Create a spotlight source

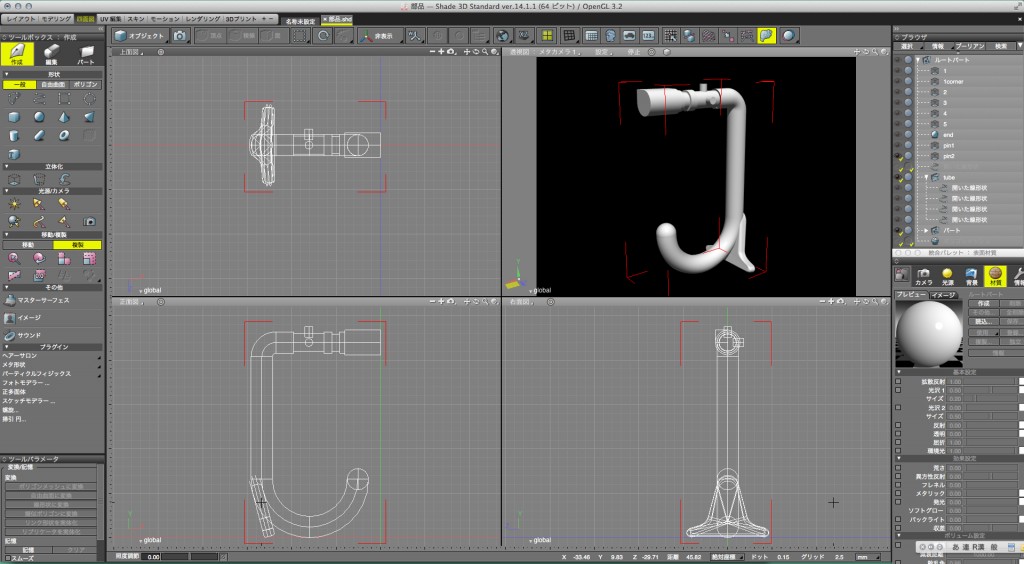point(39,204)
